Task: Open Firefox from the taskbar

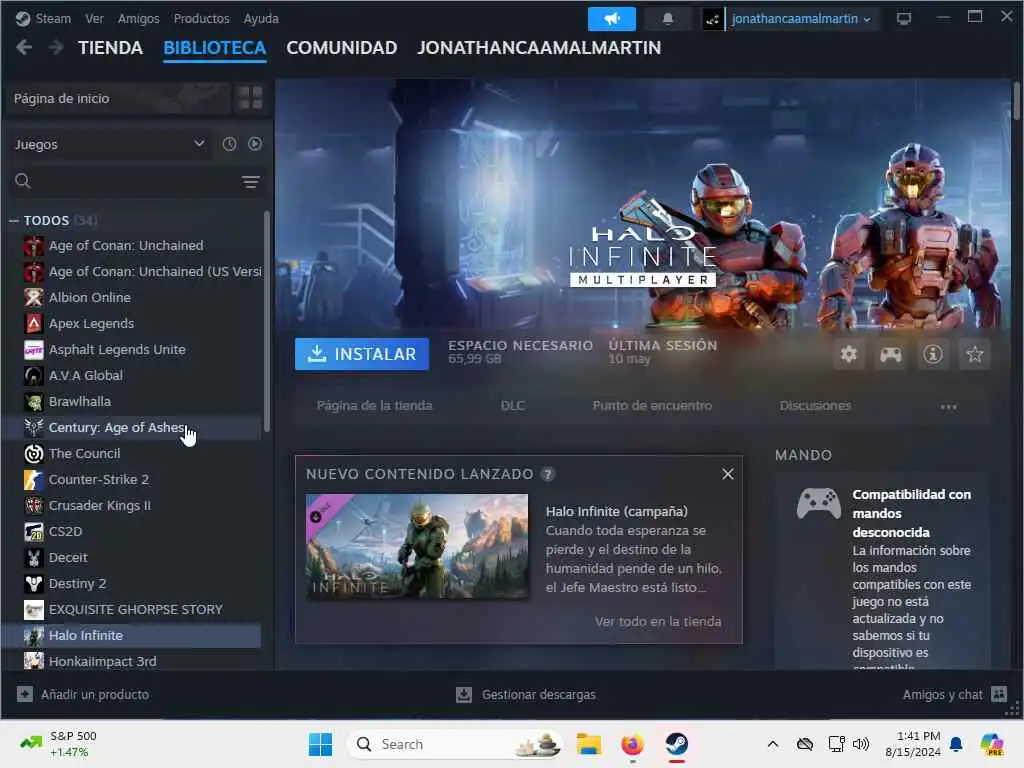Action: click(632, 744)
